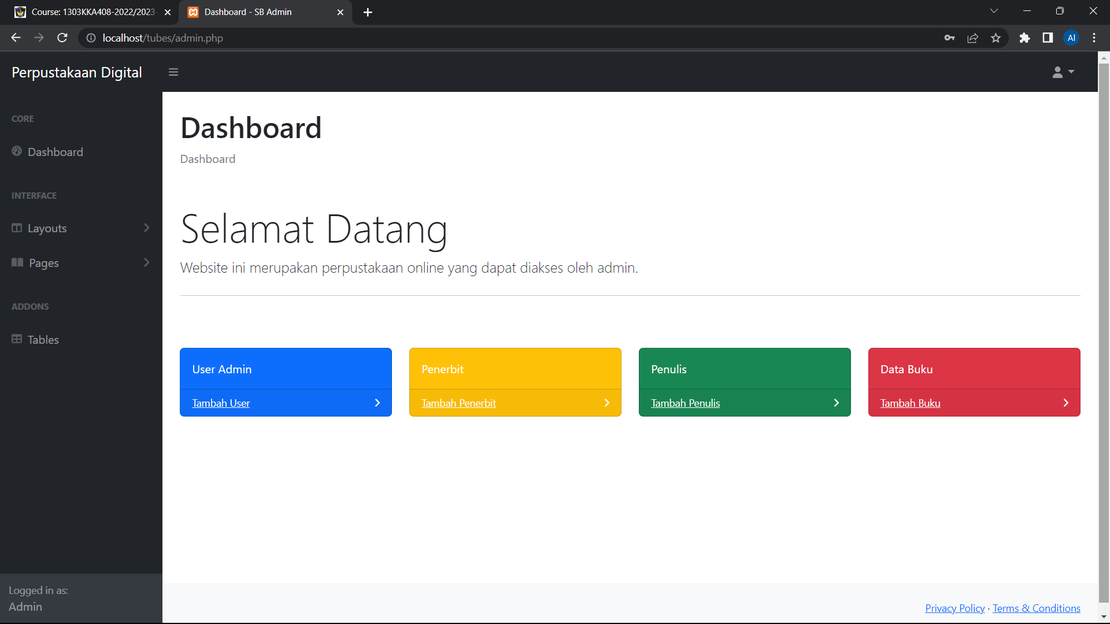The width and height of the screenshot is (1110, 624).
Task: Toggle the sidebar with the hamburger icon
Action: [173, 72]
